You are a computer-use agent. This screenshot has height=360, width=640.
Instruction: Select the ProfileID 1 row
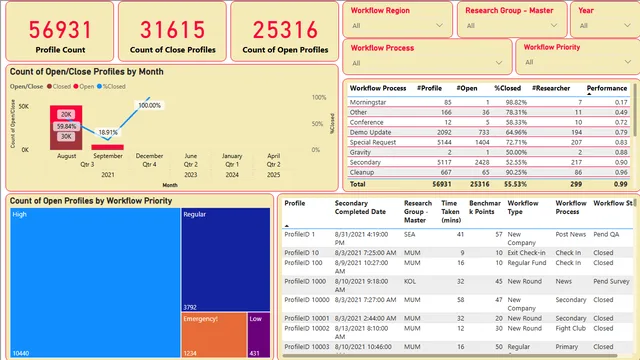[457, 238]
